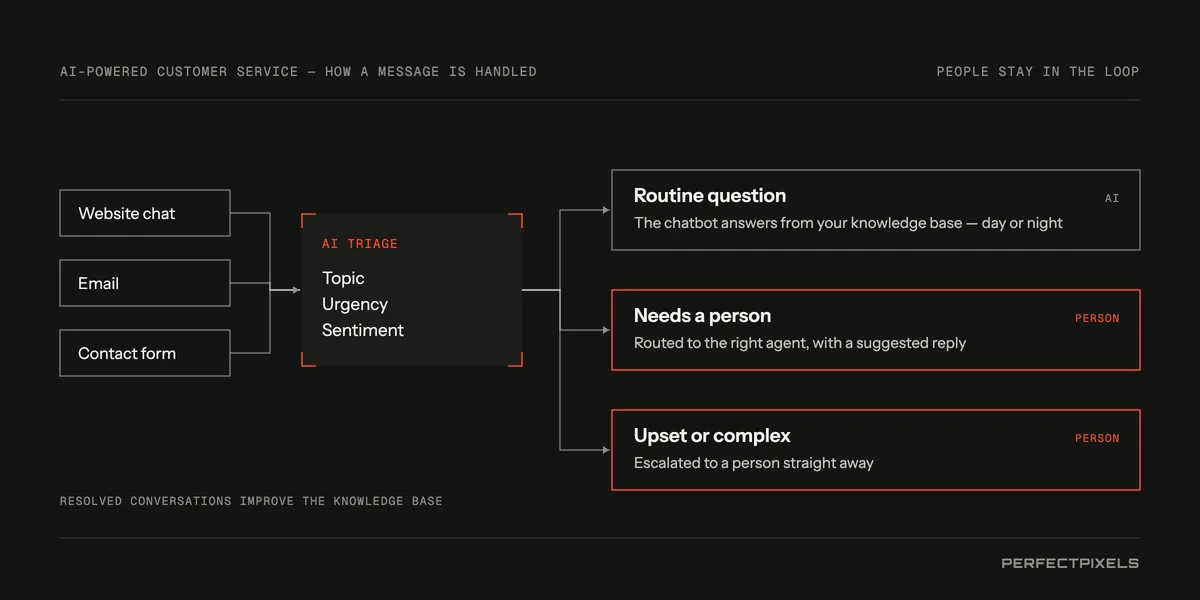This screenshot has height=600, width=1200.
Task: Click PERSON tag on Needs a person card
Action: click(1097, 318)
